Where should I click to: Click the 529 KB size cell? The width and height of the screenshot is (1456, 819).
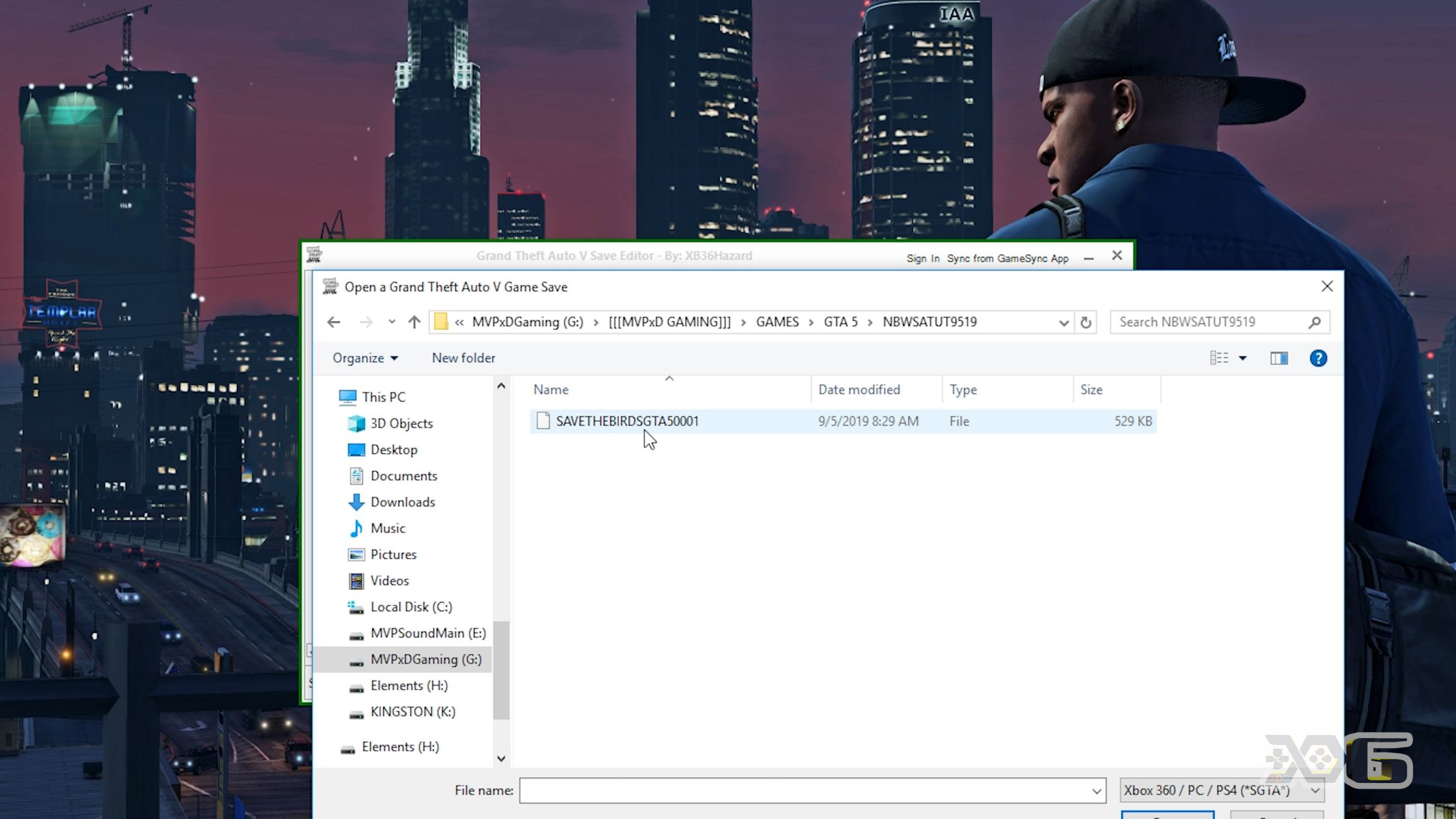pyautogui.click(x=1133, y=421)
